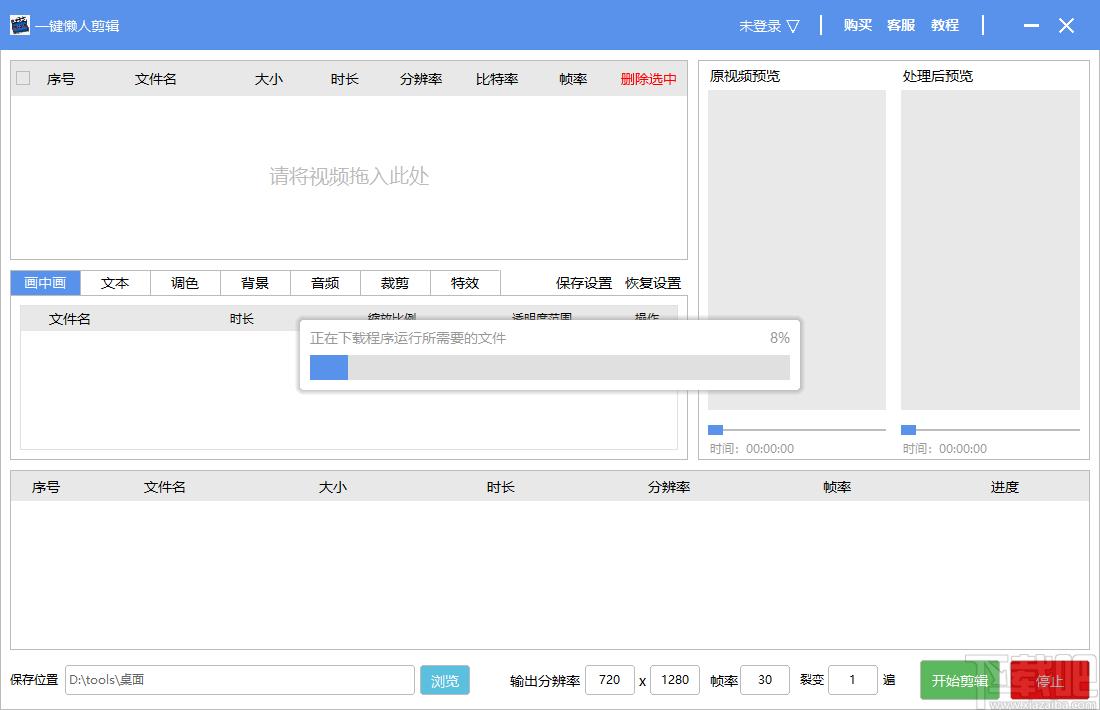Toggle the select-all checkbox beside 序号
This screenshot has height=710, width=1100.
pos(23,78)
